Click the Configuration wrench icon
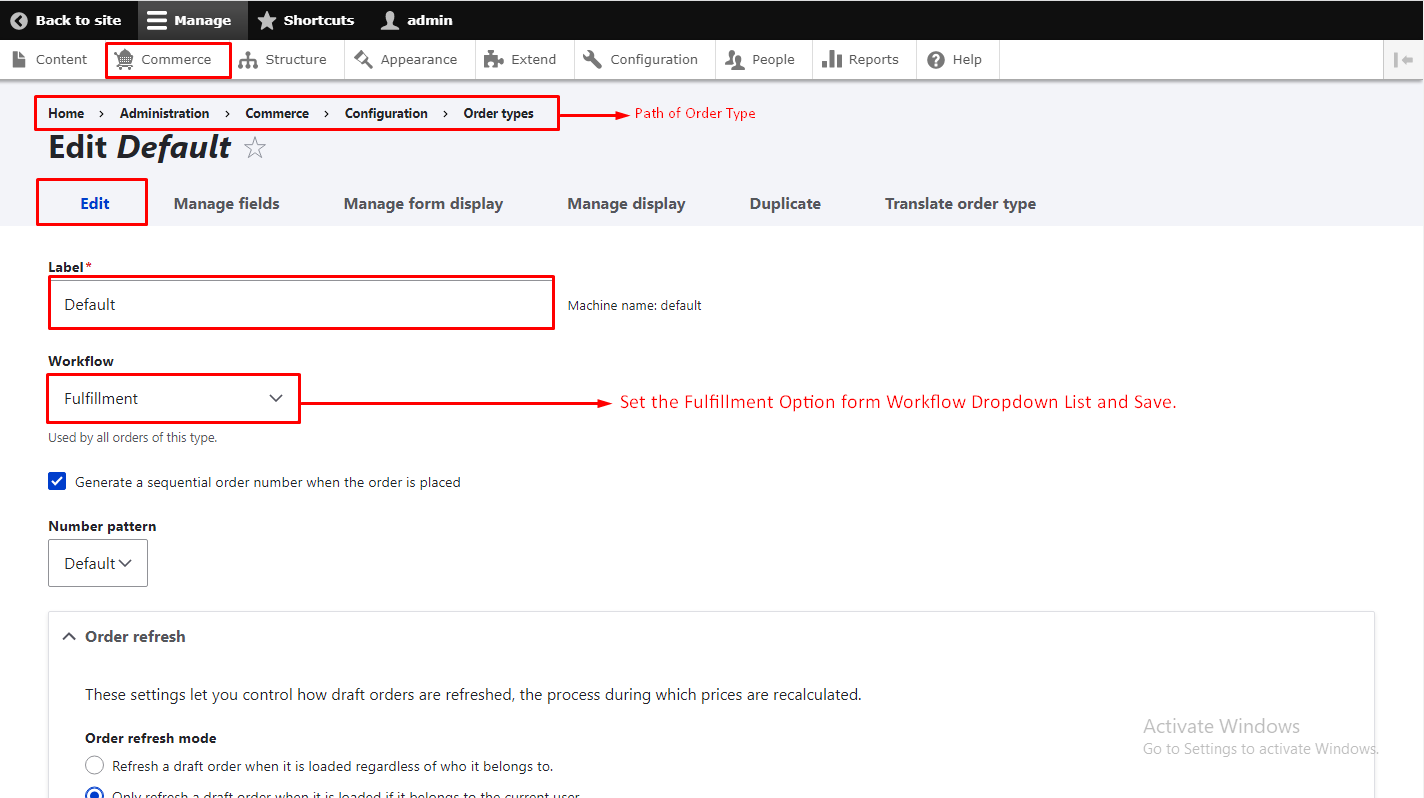1424x798 pixels. click(x=593, y=60)
